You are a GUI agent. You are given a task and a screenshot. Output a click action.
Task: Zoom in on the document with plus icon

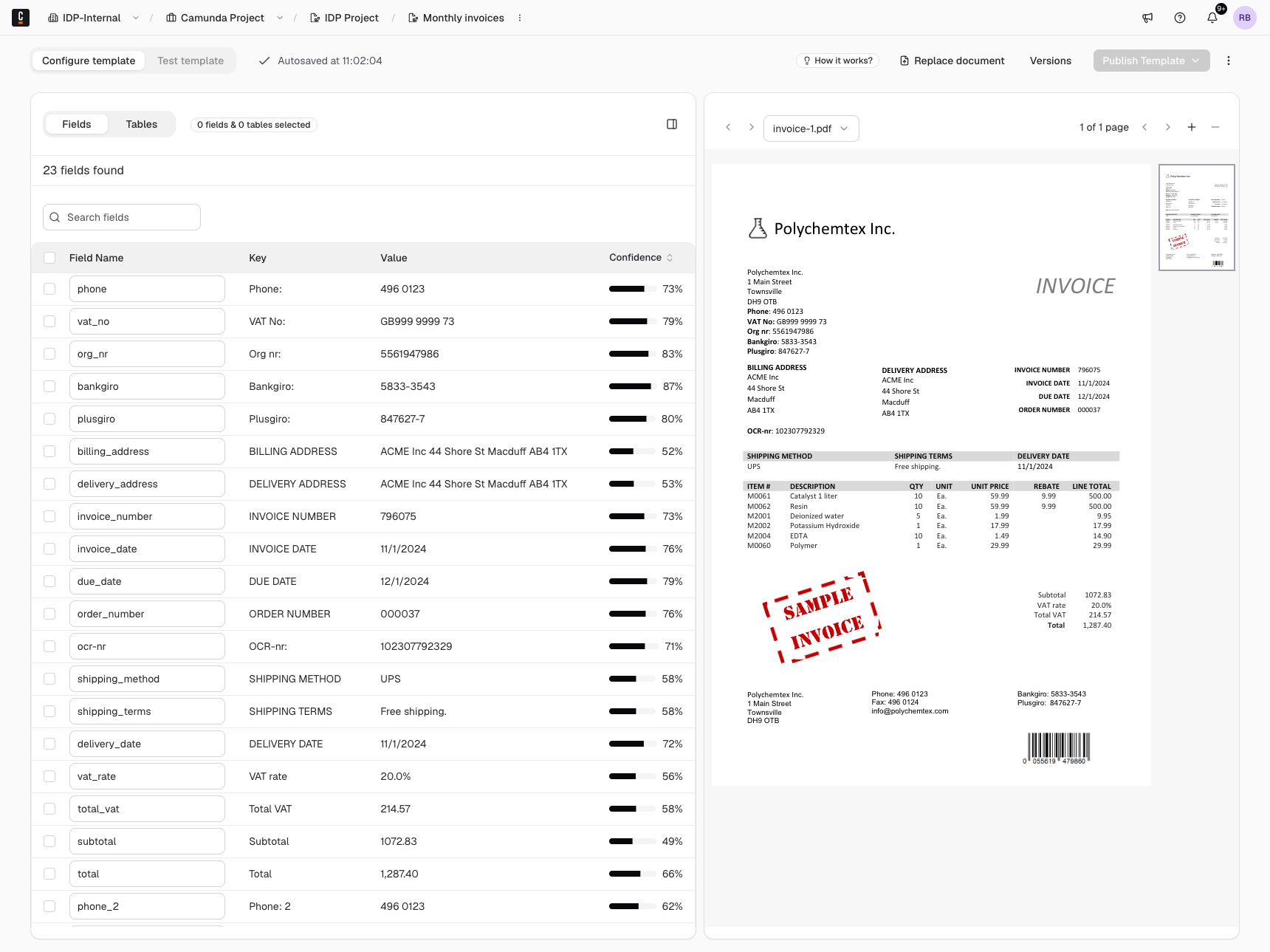click(1192, 127)
